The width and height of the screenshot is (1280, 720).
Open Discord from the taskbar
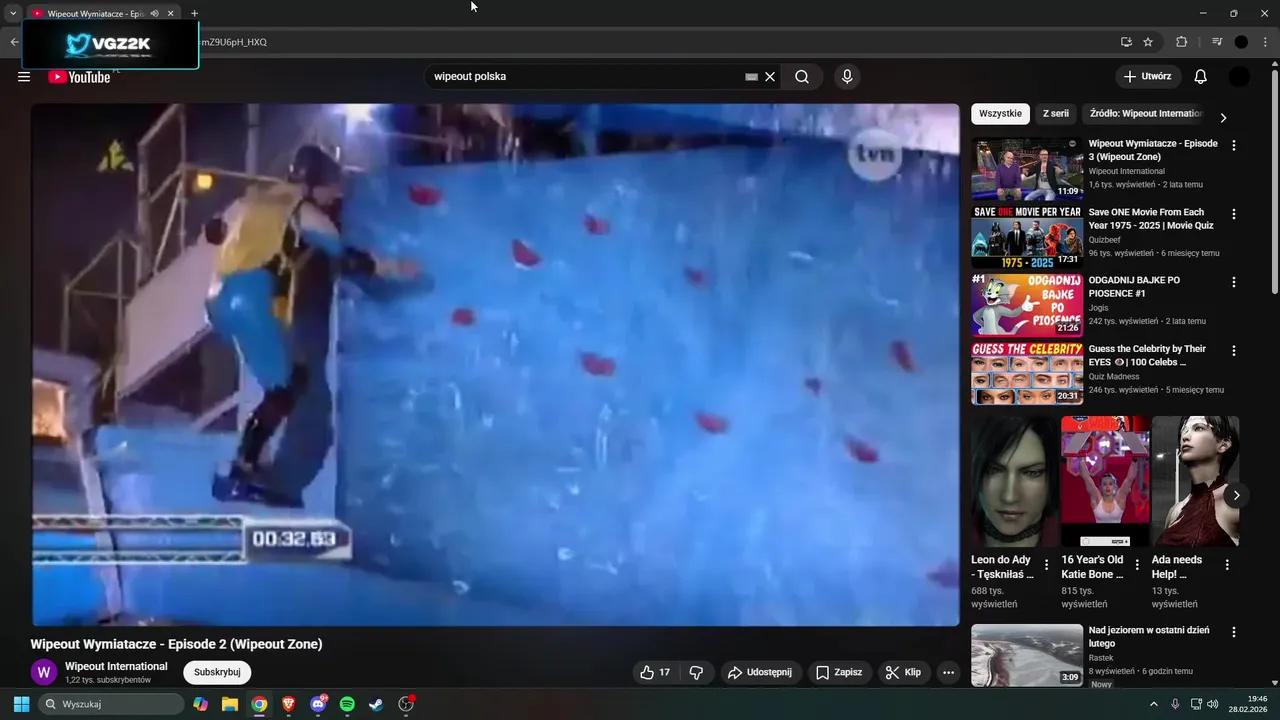tap(318, 704)
